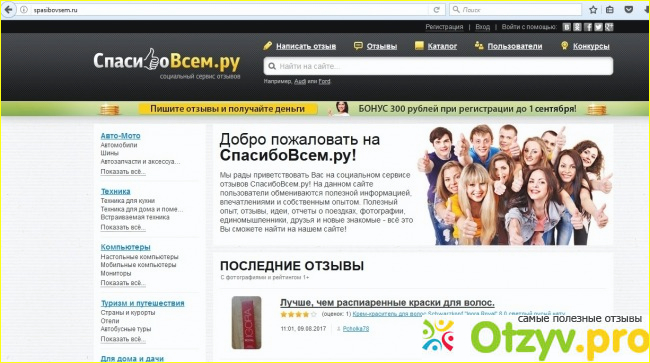Screen dimensions: 650x363
Task: Open the Мониторы subcategory
Action: point(116,273)
